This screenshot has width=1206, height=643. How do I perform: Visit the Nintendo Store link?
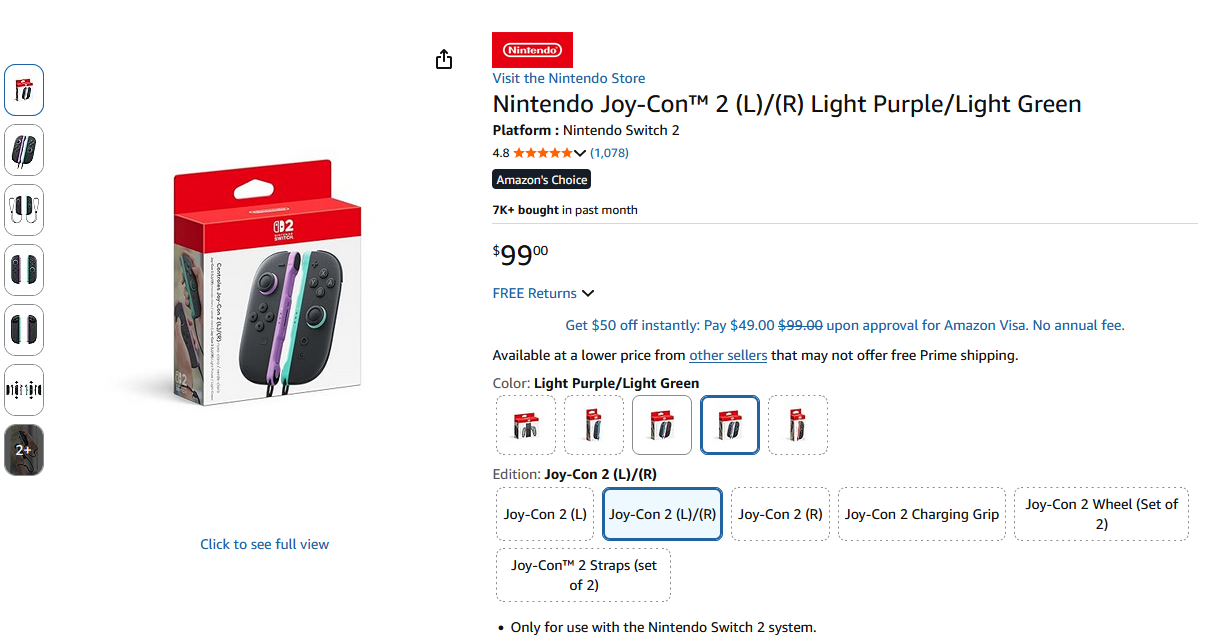click(x=568, y=78)
